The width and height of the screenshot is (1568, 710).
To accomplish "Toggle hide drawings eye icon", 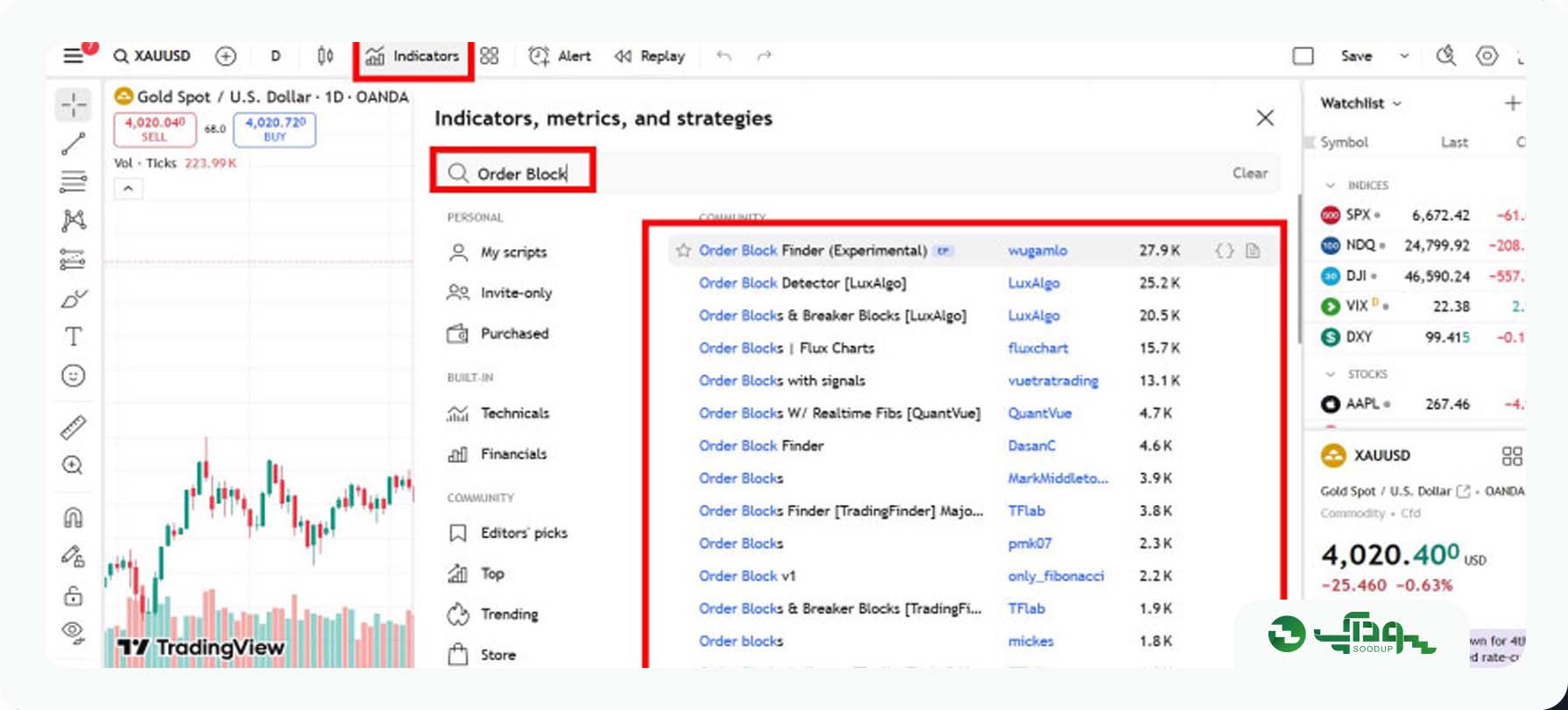I will coord(74,632).
